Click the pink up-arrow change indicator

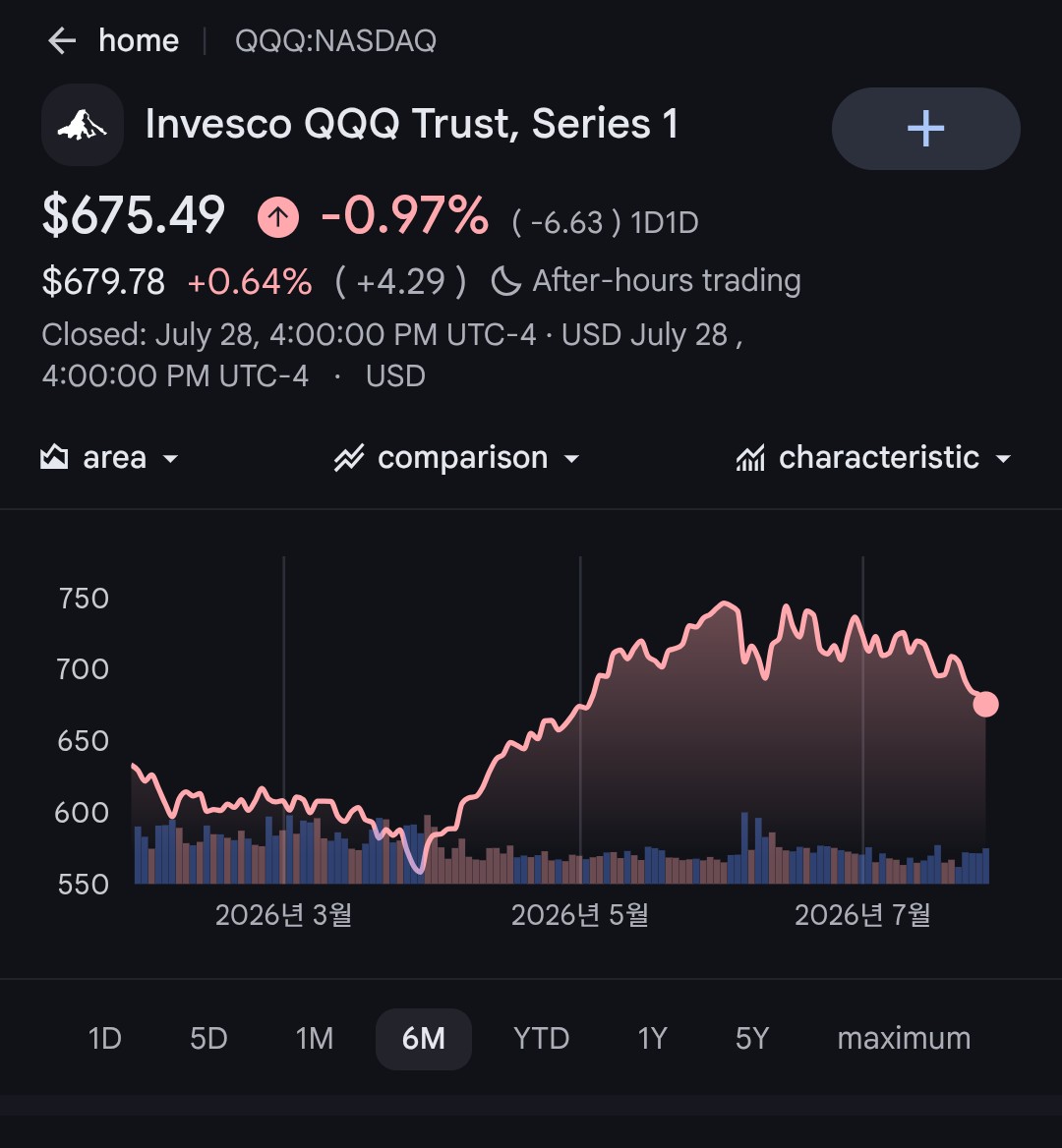(278, 216)
